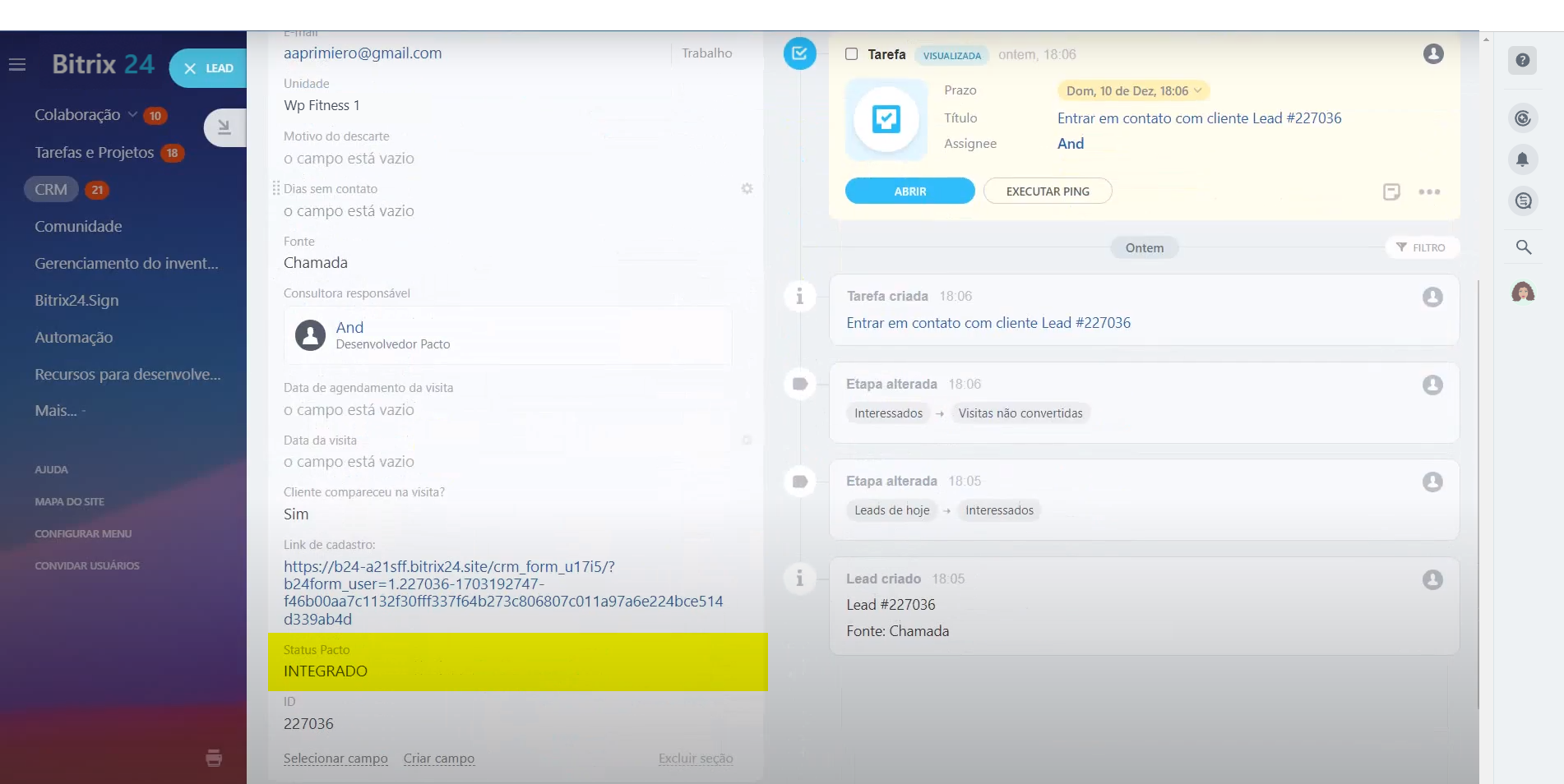
Task: Click the EXECUTAR PING button
Action: click(1047, 191)
